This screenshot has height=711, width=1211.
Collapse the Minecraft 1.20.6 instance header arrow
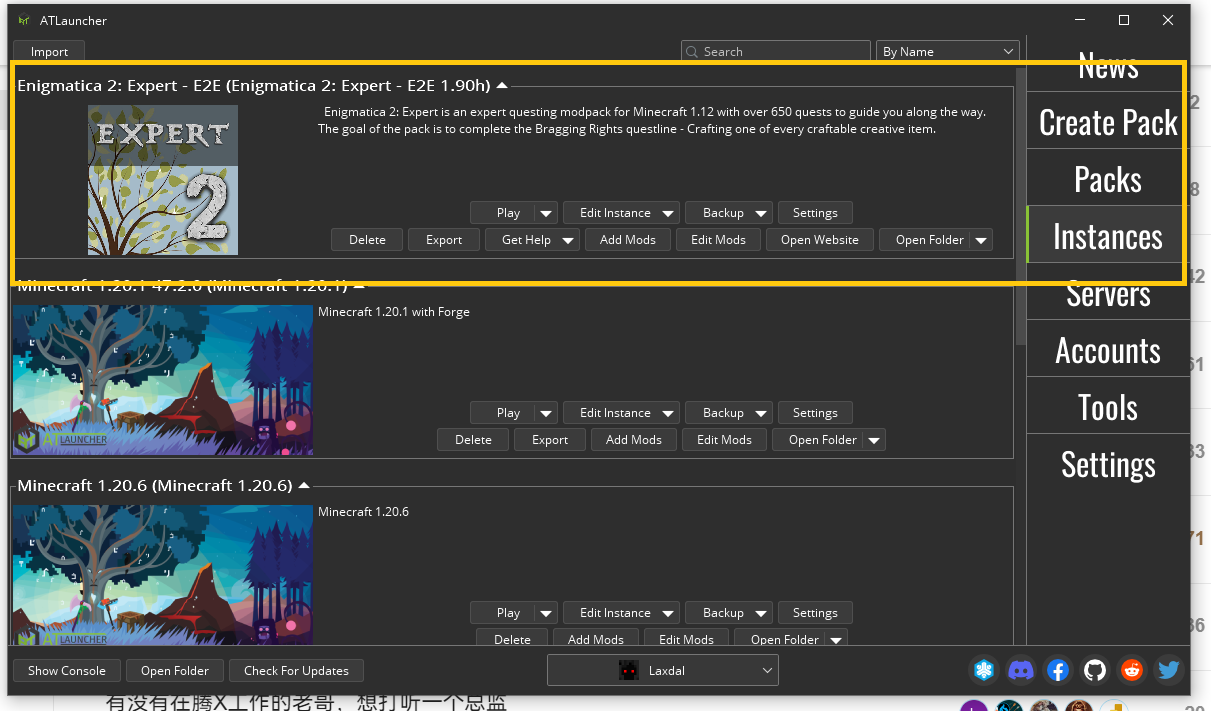tap(304, 486)
